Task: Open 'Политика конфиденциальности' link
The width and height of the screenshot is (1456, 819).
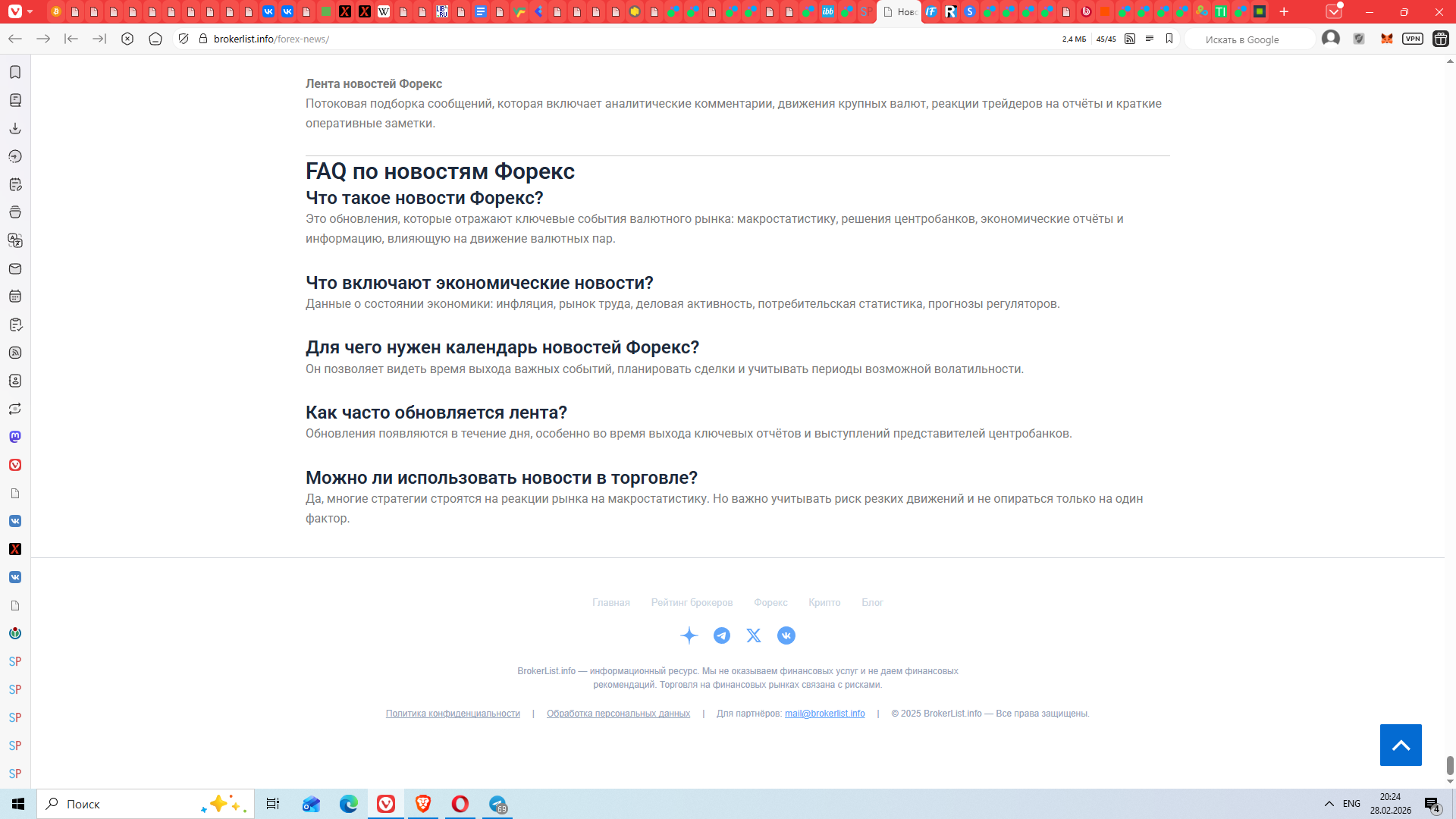Action: pos(453,714)
